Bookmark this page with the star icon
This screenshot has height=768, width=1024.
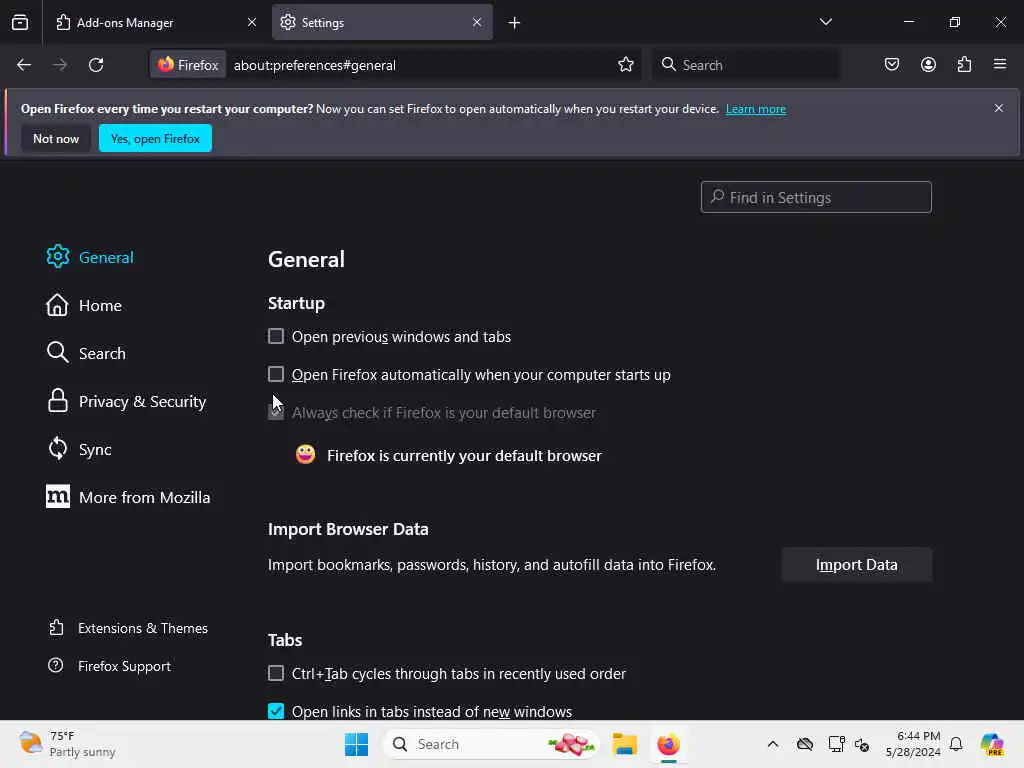pos(626,65)
